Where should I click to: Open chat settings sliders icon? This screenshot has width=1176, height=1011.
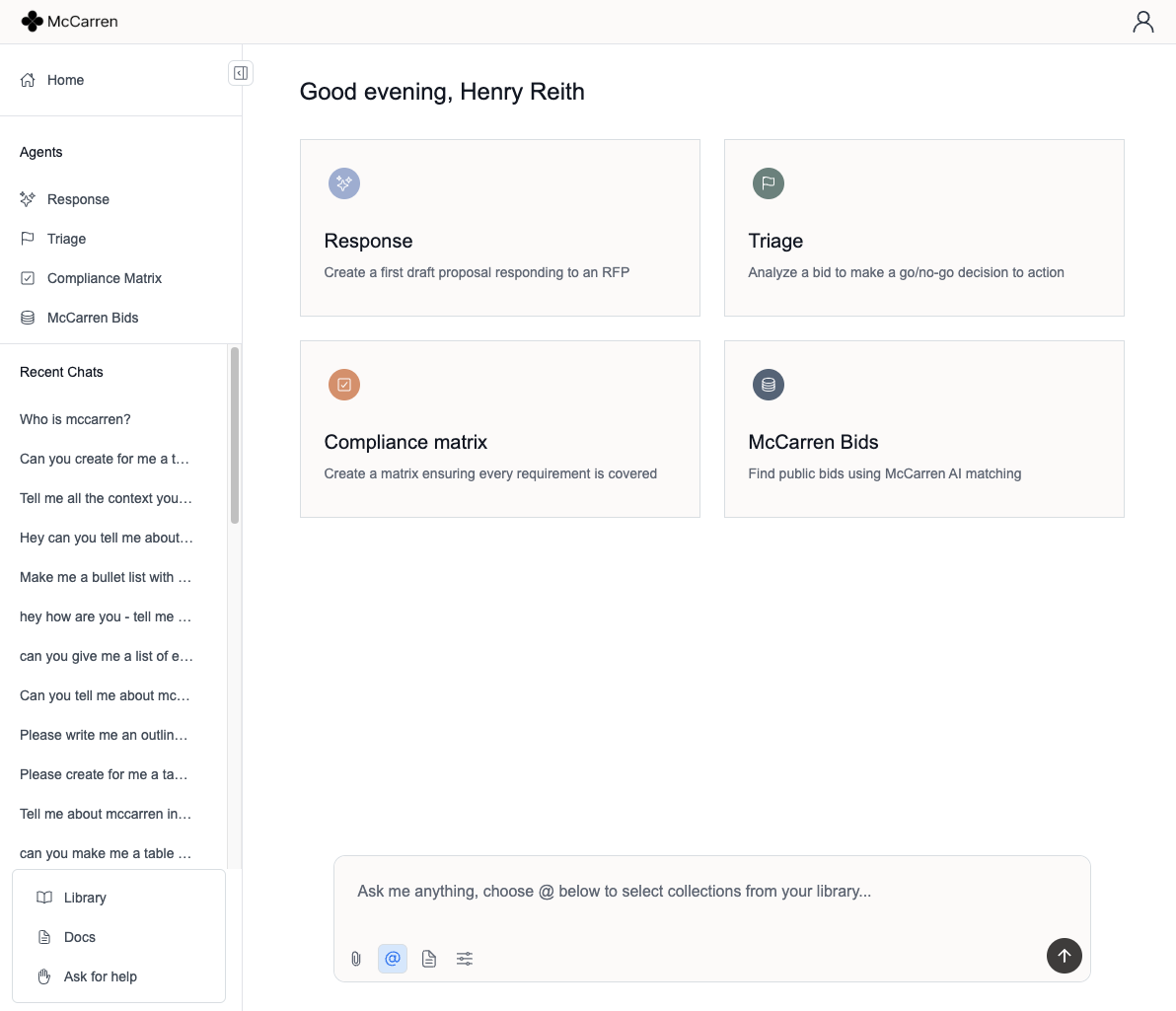pyautogui.click(x=465, y=959)
